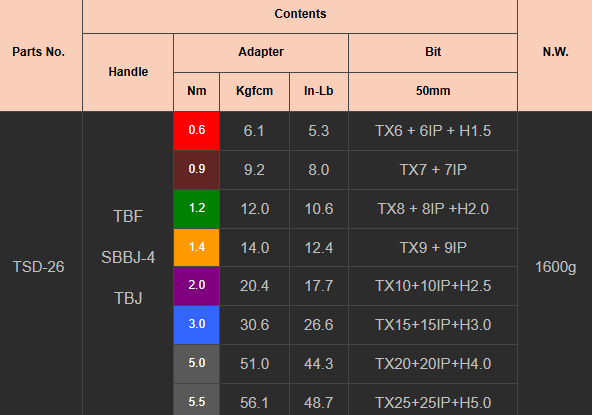Select the TX6 + 6IP + H1.5 bit cell
Image resolution: width=592 pixels, height=415 pixels.
433,131
